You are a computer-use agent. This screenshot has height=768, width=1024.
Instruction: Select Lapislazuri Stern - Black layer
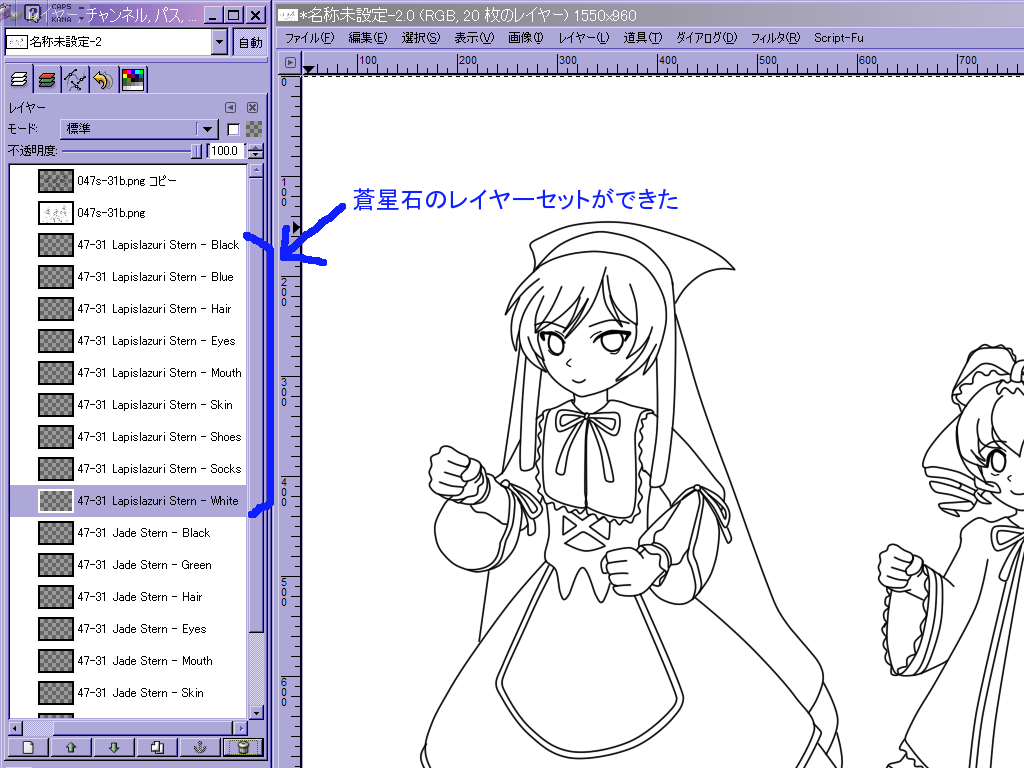pyautogui.click(x=128, y=245)
